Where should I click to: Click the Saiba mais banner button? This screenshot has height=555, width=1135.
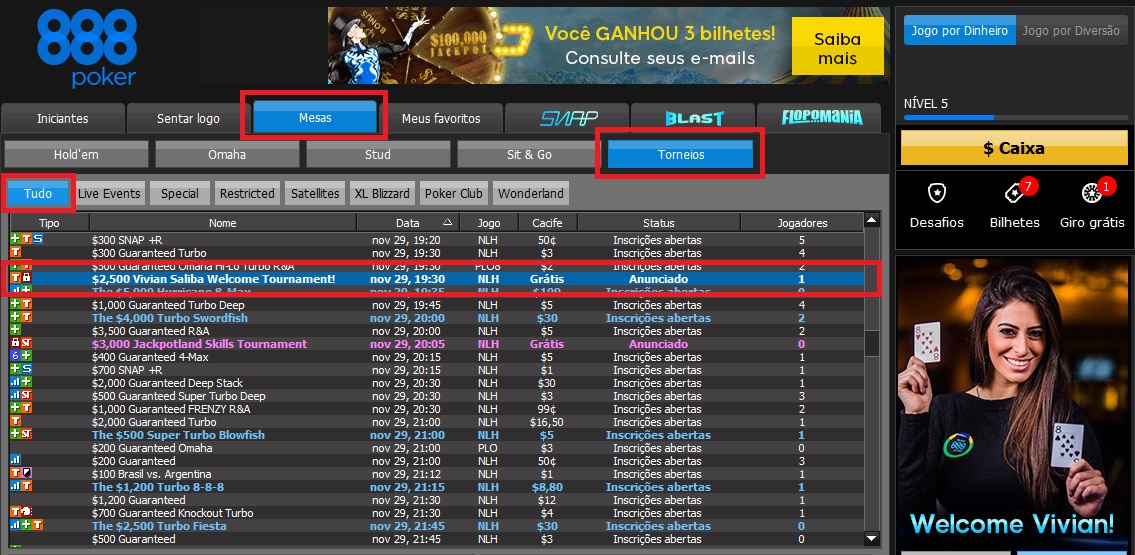coord(837,47)
